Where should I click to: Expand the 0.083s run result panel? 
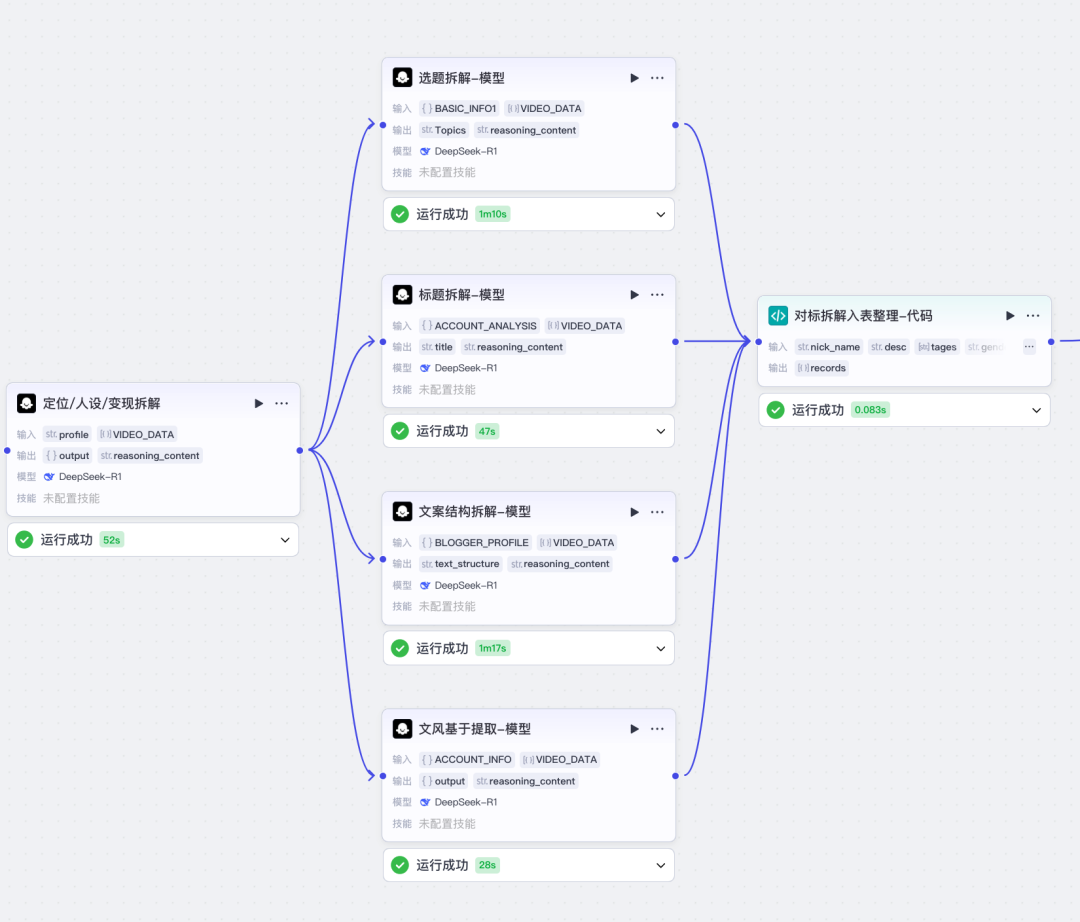[x=1036, y=410]
